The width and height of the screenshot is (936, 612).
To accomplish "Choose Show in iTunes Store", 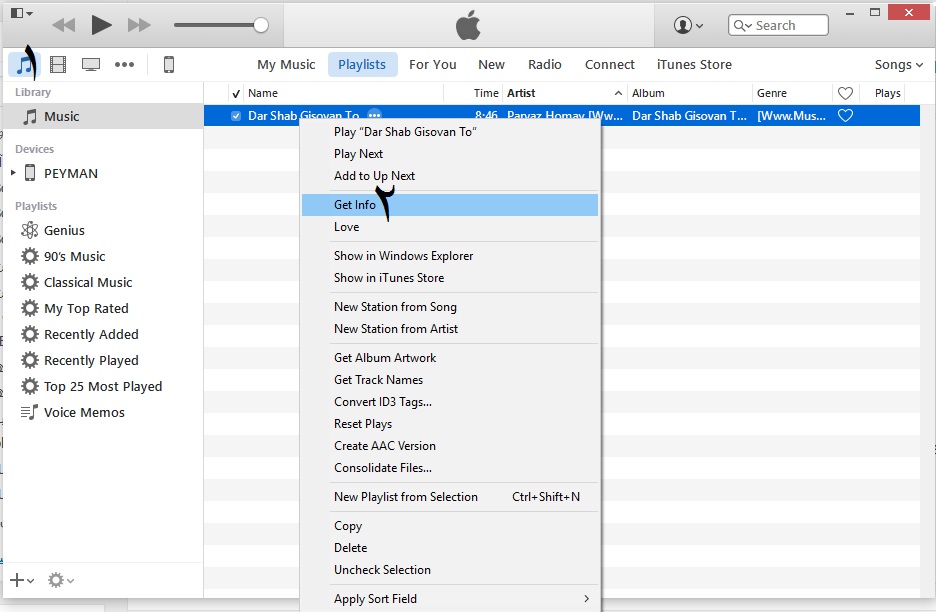I will [x=449, y=278].
